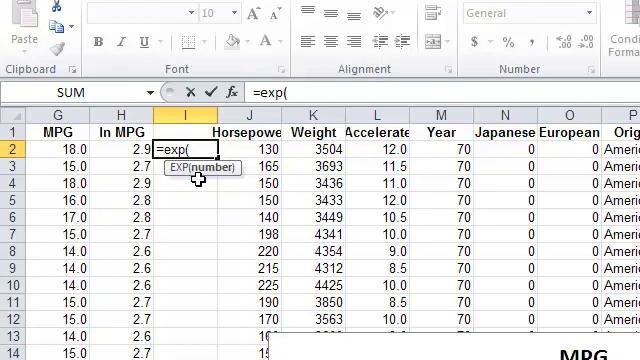
Task: Open the Font Color dropdown arrow
Action: 280,42
